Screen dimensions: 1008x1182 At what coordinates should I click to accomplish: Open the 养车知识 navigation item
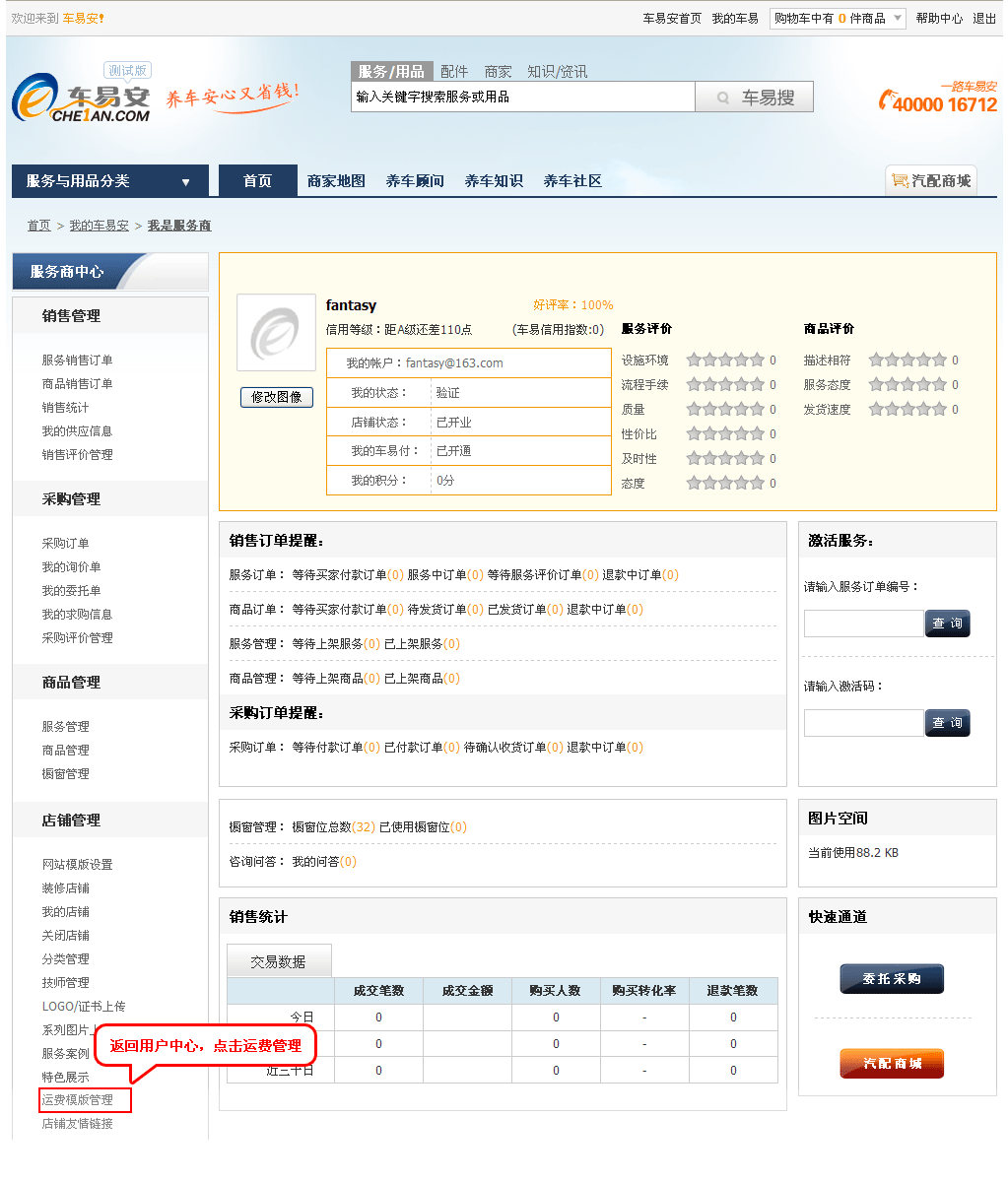tap(494, 181)
